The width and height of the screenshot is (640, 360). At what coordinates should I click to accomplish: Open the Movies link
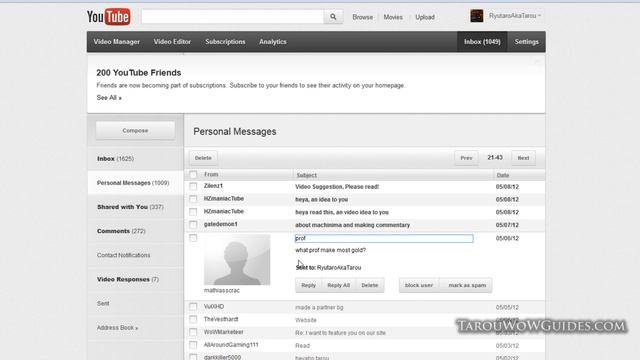tap(393, 17)
